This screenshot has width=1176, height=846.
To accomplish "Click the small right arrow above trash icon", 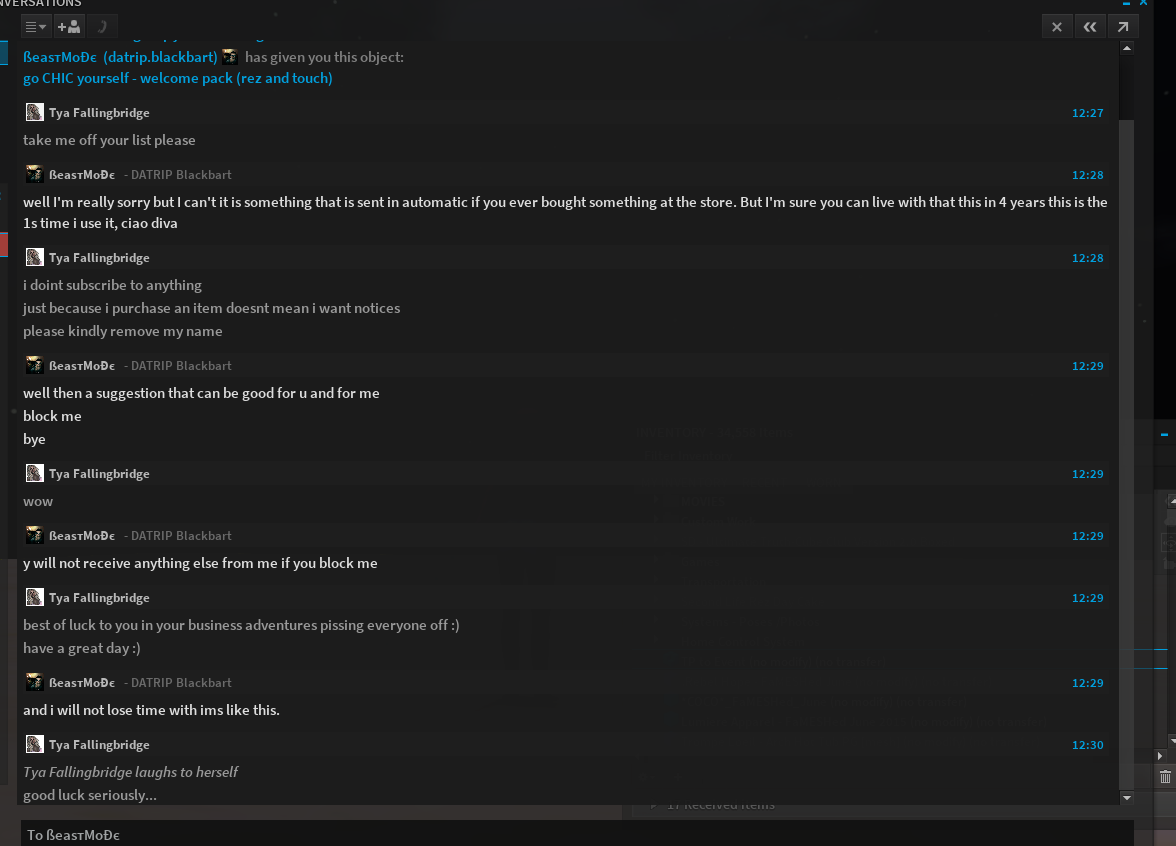I will [1161, 756].
